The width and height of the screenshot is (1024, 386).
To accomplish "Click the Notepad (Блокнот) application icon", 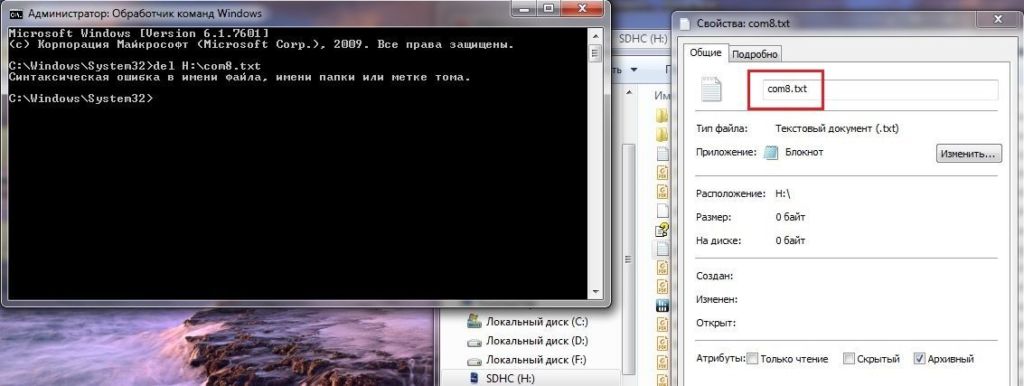I will point(771,153).
